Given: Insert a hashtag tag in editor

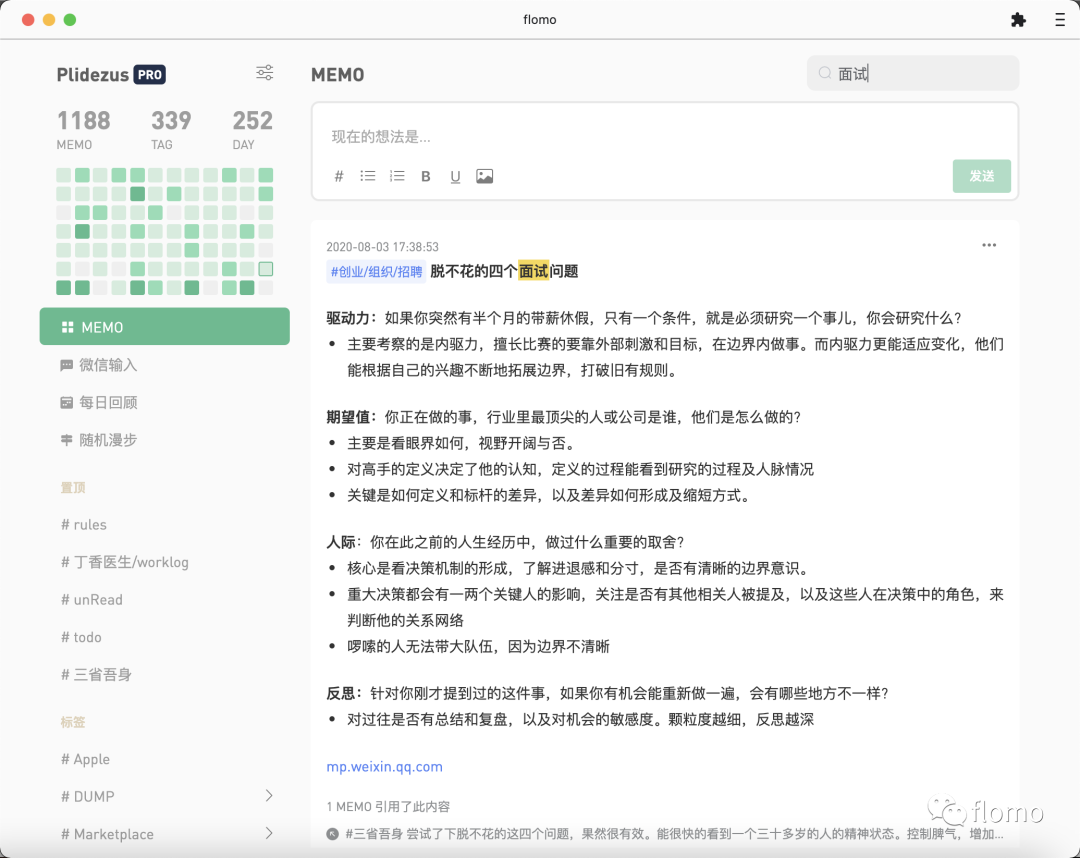Looking at the screenshot, I should 339,176.
